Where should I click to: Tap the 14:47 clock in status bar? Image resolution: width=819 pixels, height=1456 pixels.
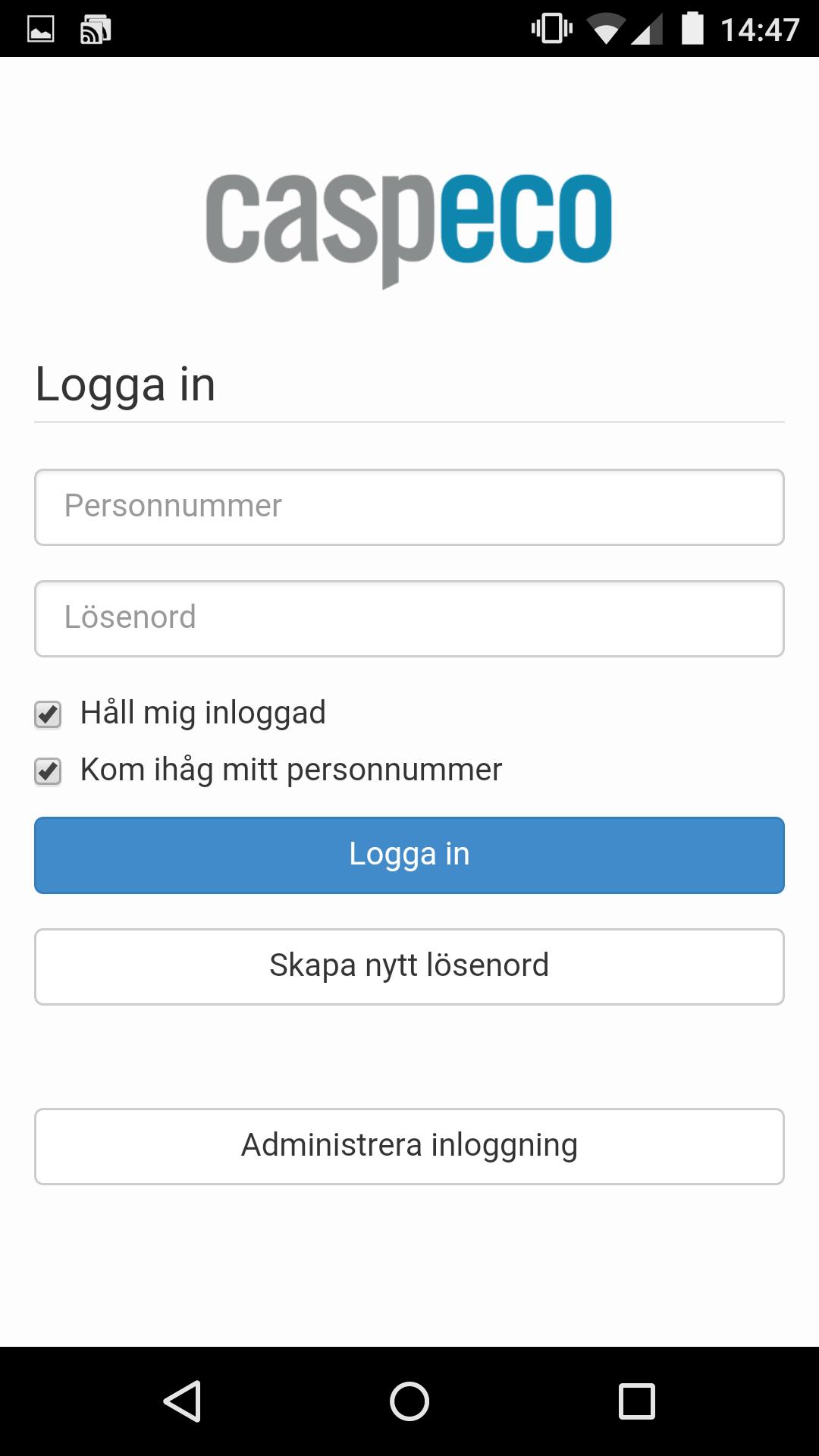point(760,30)
